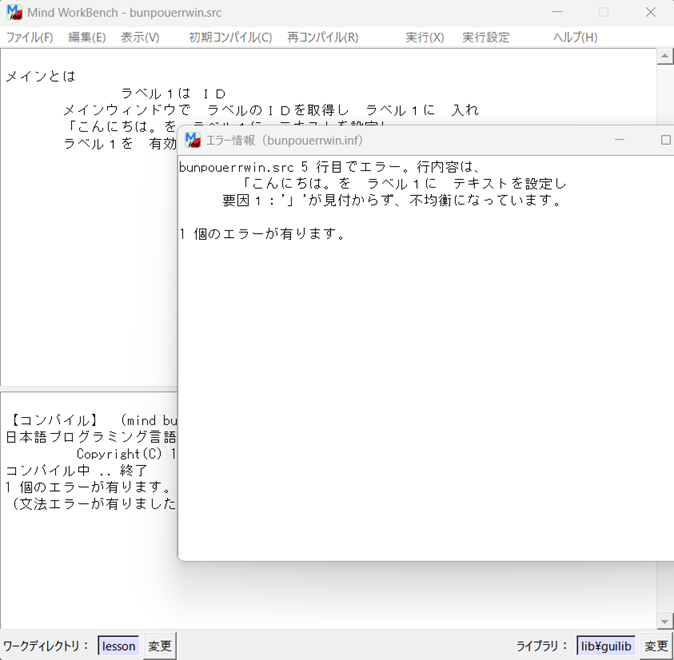Click the ラベル1は ID source line
The width and height of the screenshot is (674, 660).
point(173,93)
